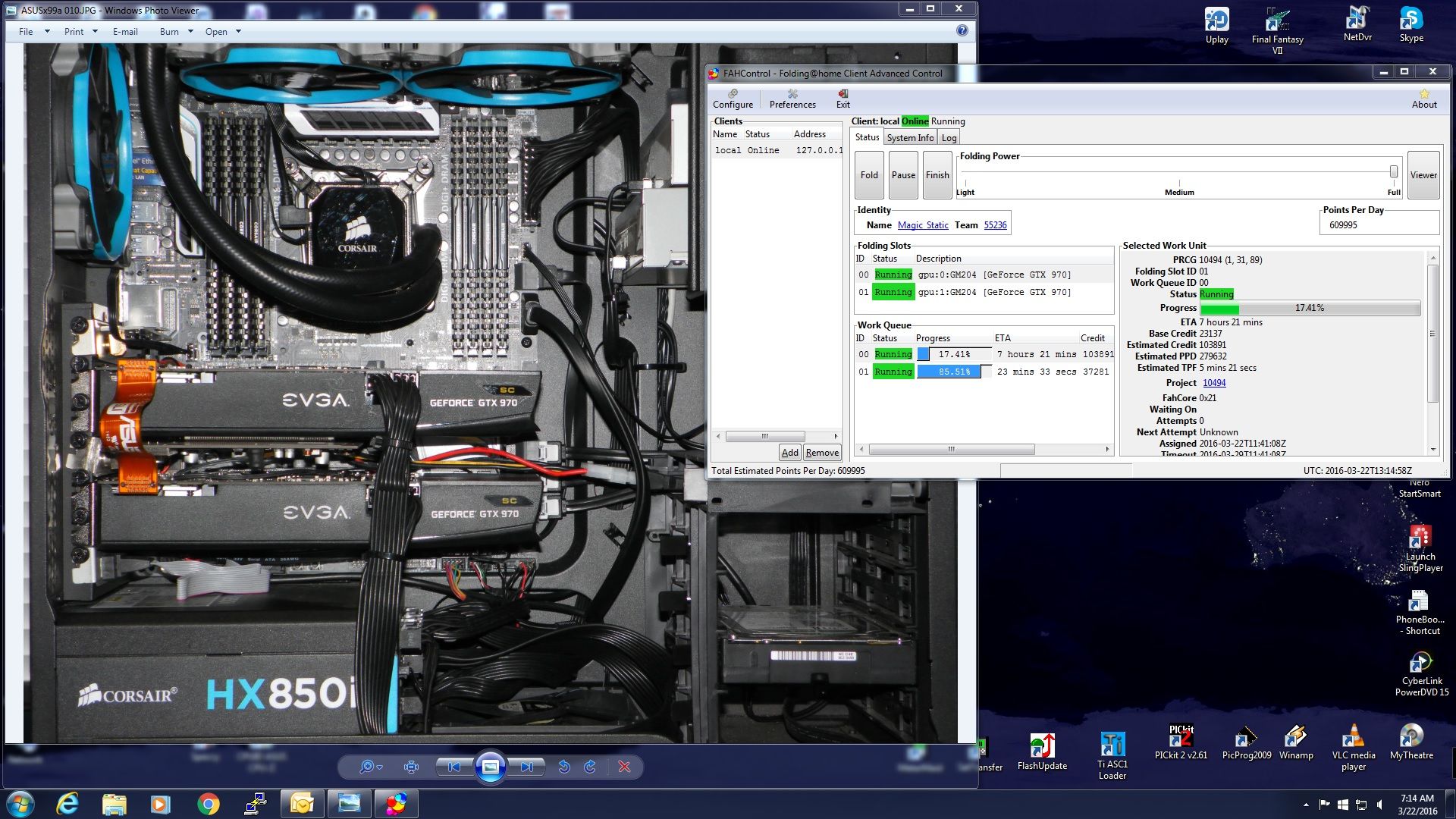1456x819 pixels.
Task: Open Launch SlingPlayer desktop icon
Action: 1420,548
